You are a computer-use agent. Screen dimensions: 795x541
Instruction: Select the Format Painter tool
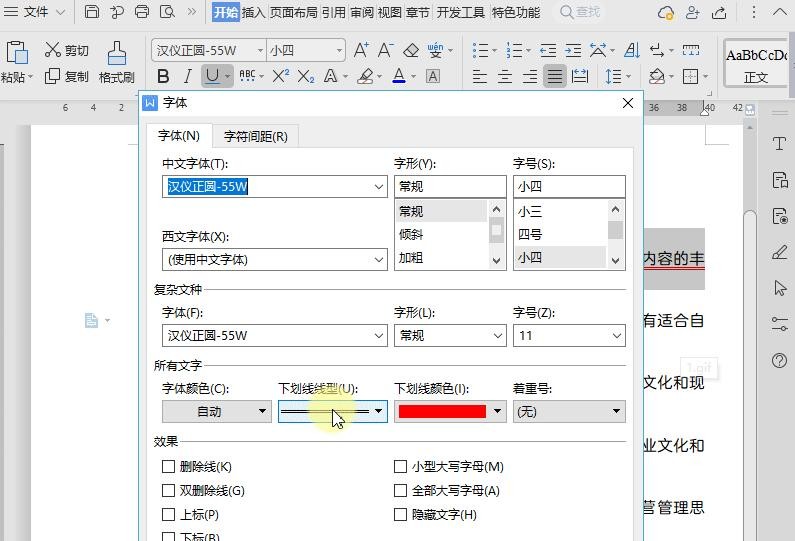116,62
